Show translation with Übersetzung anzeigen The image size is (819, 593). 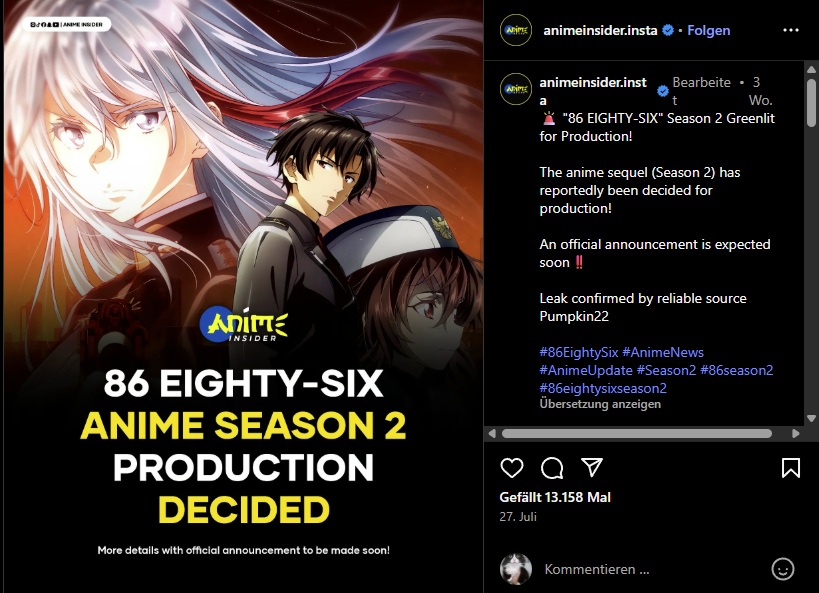(x=600, y=404)
